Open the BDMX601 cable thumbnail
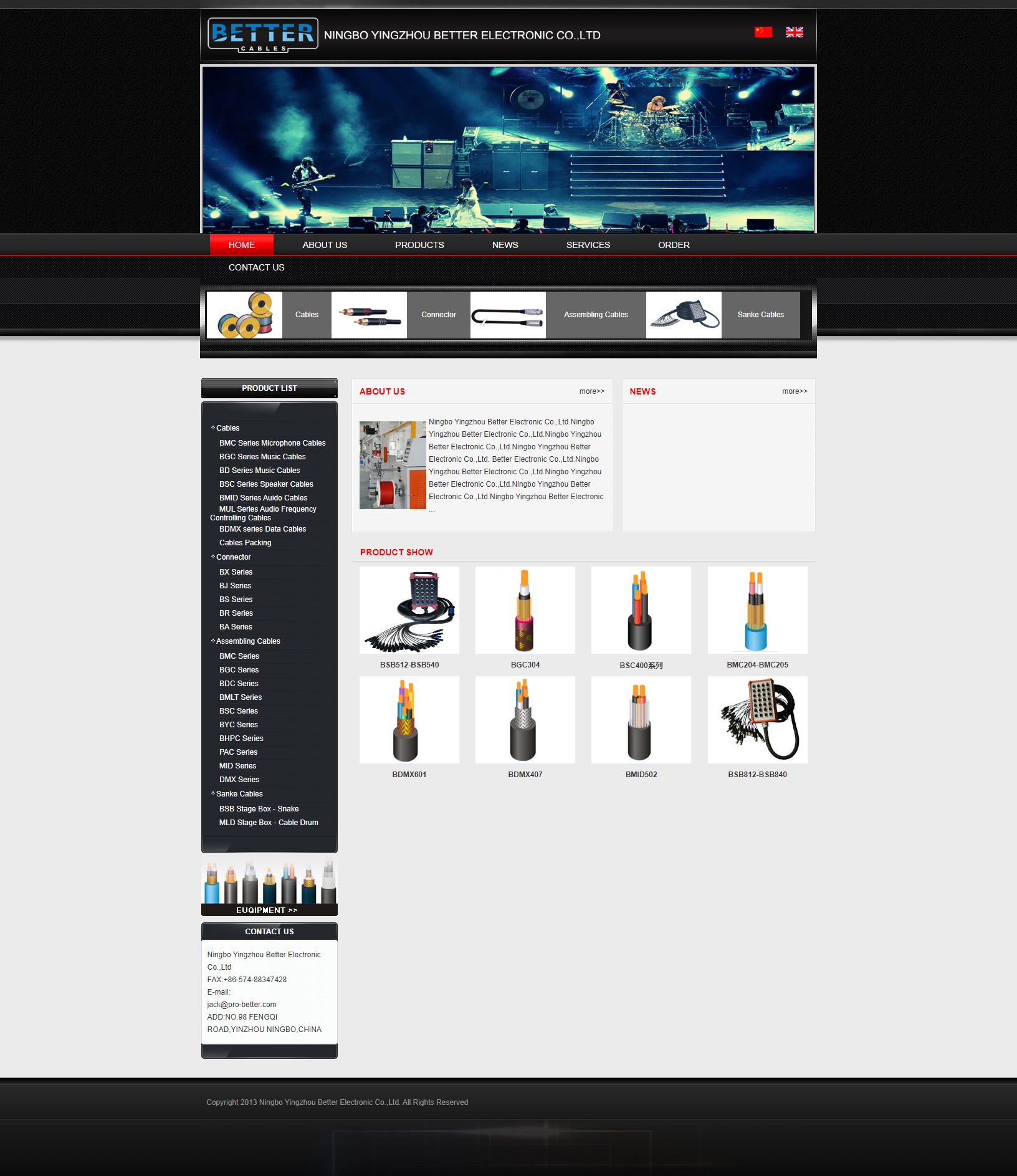The height and width of the screenshot is (1176, 1017). pos(409,720)
